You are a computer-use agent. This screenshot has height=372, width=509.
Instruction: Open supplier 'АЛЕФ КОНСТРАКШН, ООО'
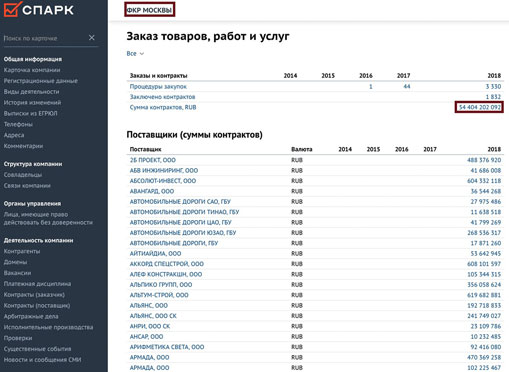pos(166,274)
